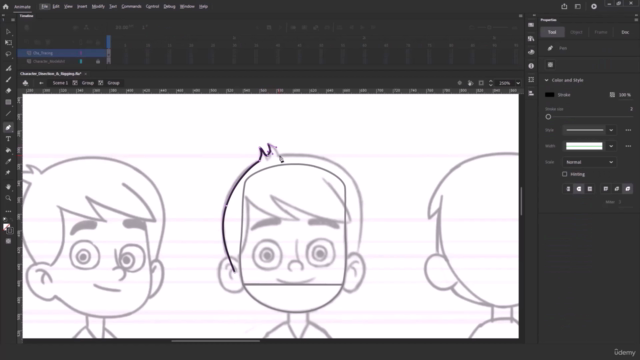Unlock the Character_Modelsht layer lock
The image size is (640, 360).
98,61
